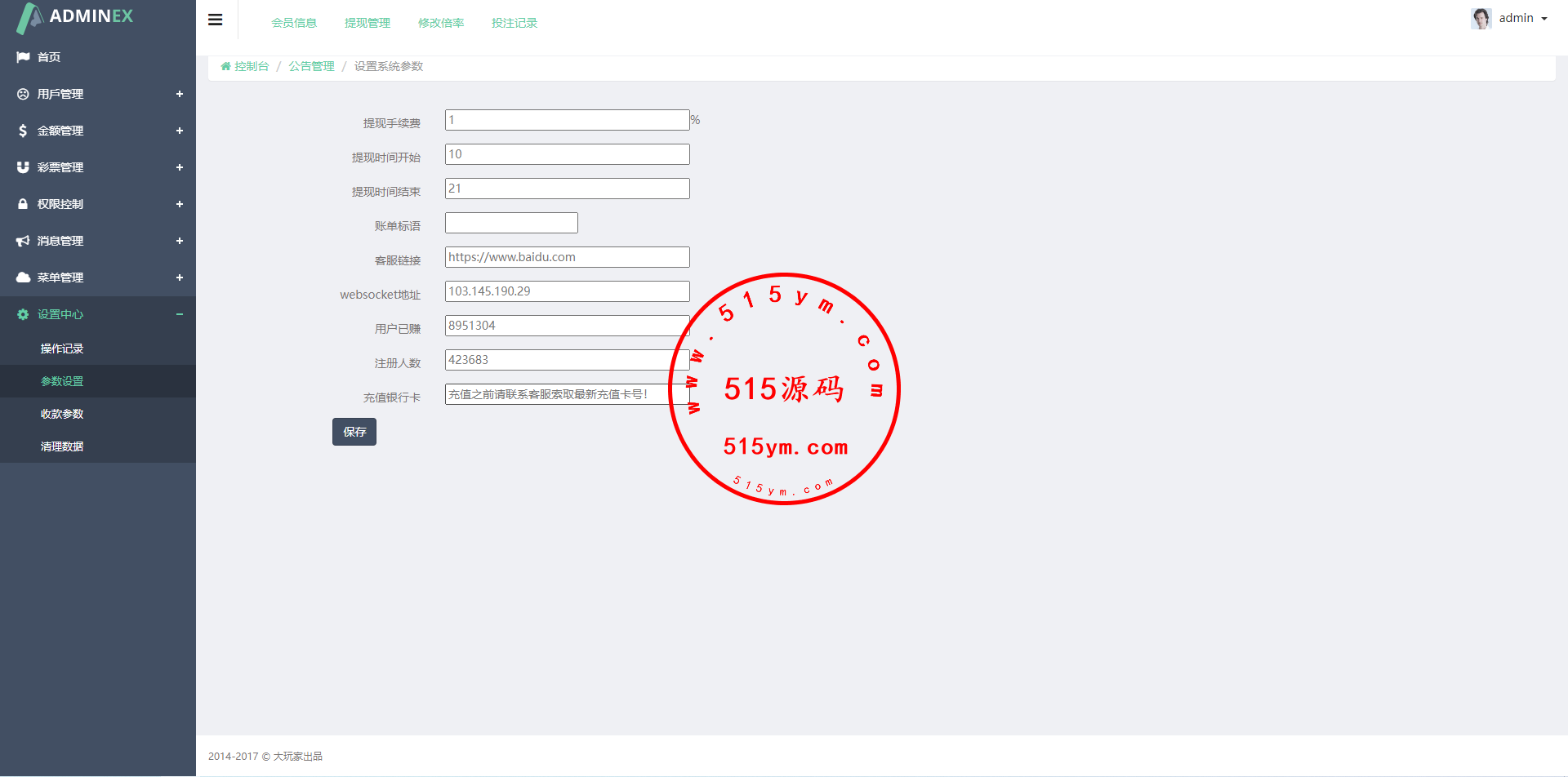1568x777 pixels.
Task: Open 收款参数 in the sidebar submenu
Action: tap(62, 414)
